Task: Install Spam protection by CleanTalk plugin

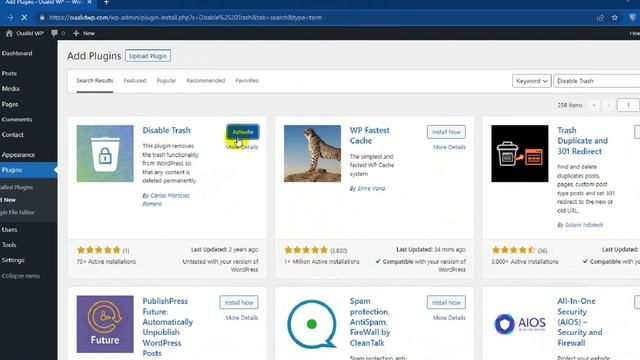Action: pyautogui.click(x=446, y=302)
